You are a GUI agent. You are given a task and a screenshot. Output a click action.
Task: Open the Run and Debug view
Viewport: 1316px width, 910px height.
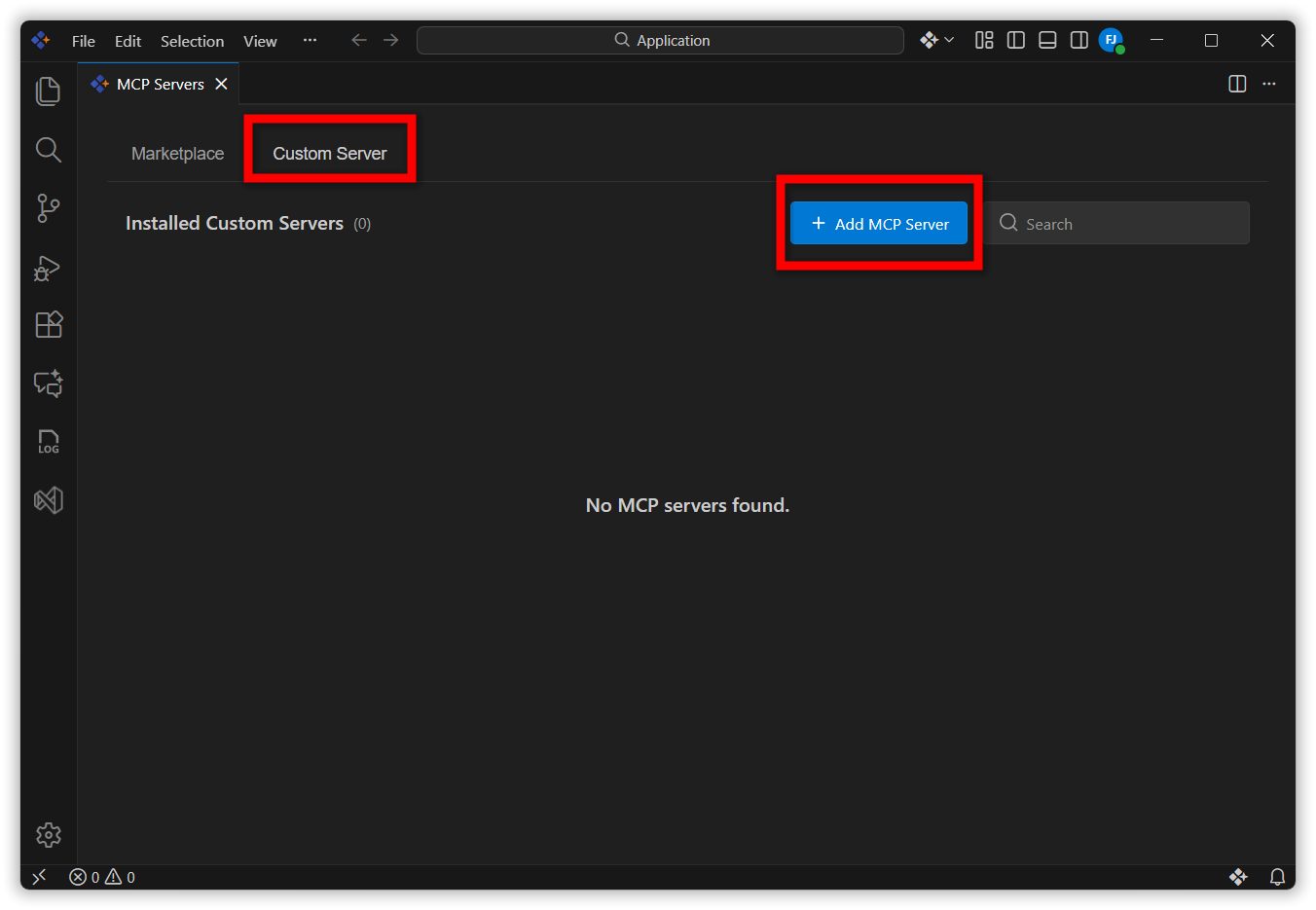click(x=48, y=268)
